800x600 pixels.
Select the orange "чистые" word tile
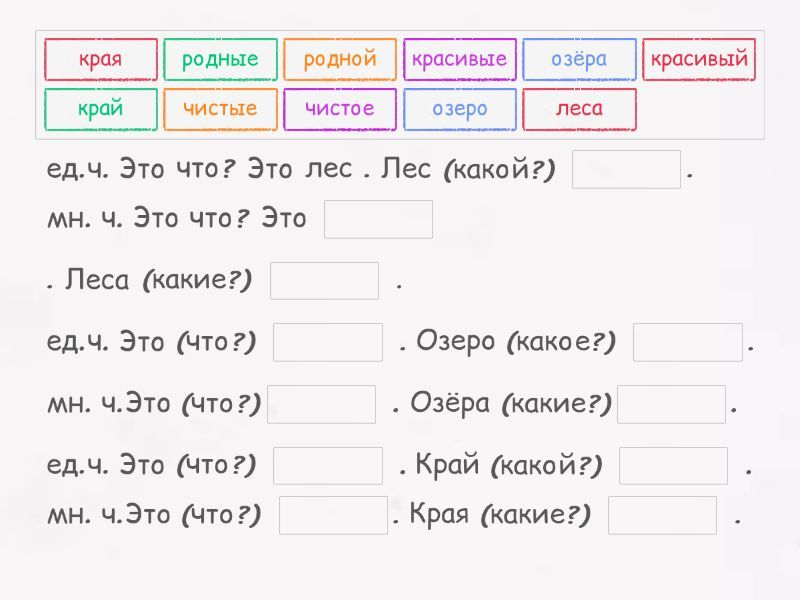[x=220, y=109]
